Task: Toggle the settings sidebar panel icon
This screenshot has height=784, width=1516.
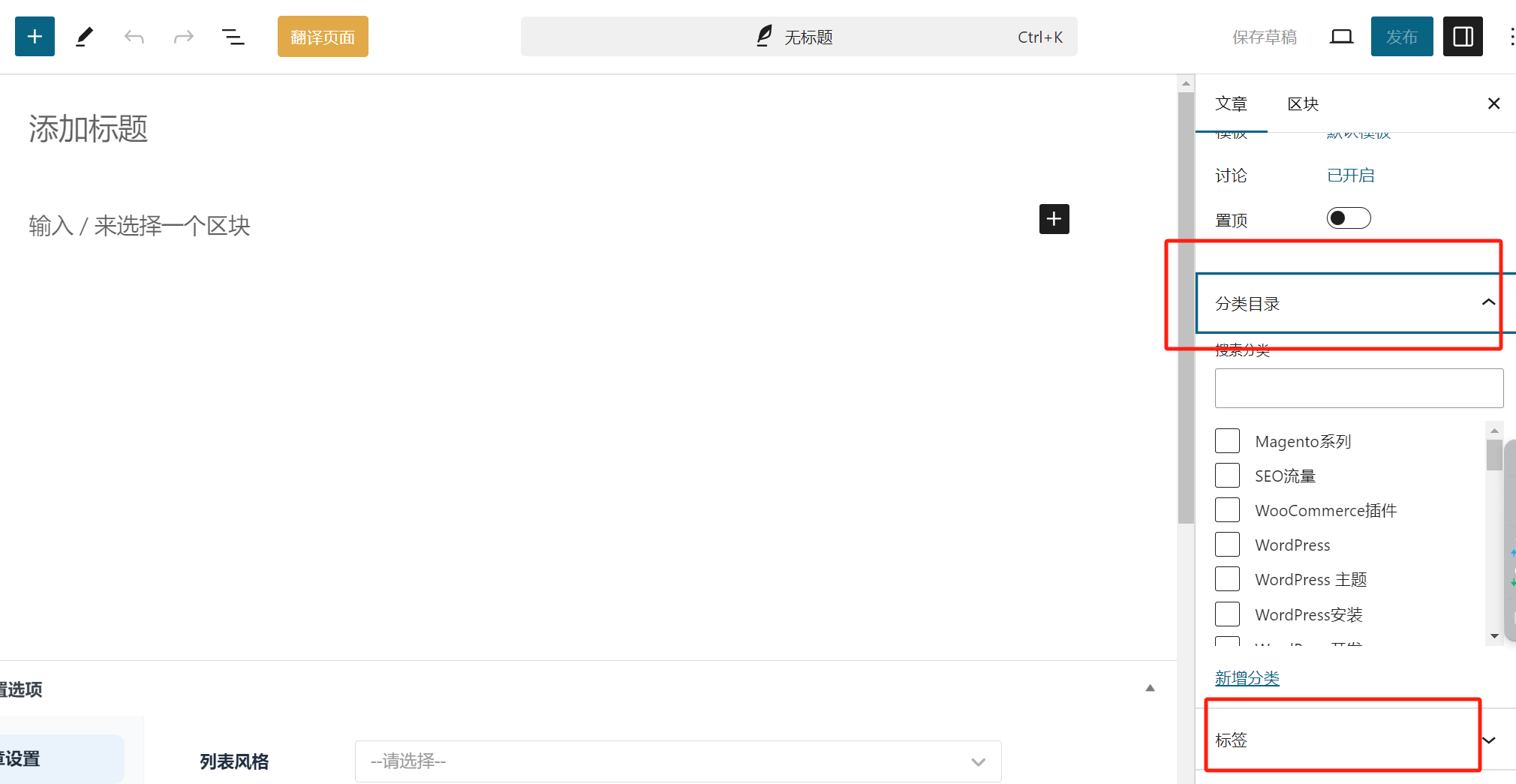Action: 1462,36
